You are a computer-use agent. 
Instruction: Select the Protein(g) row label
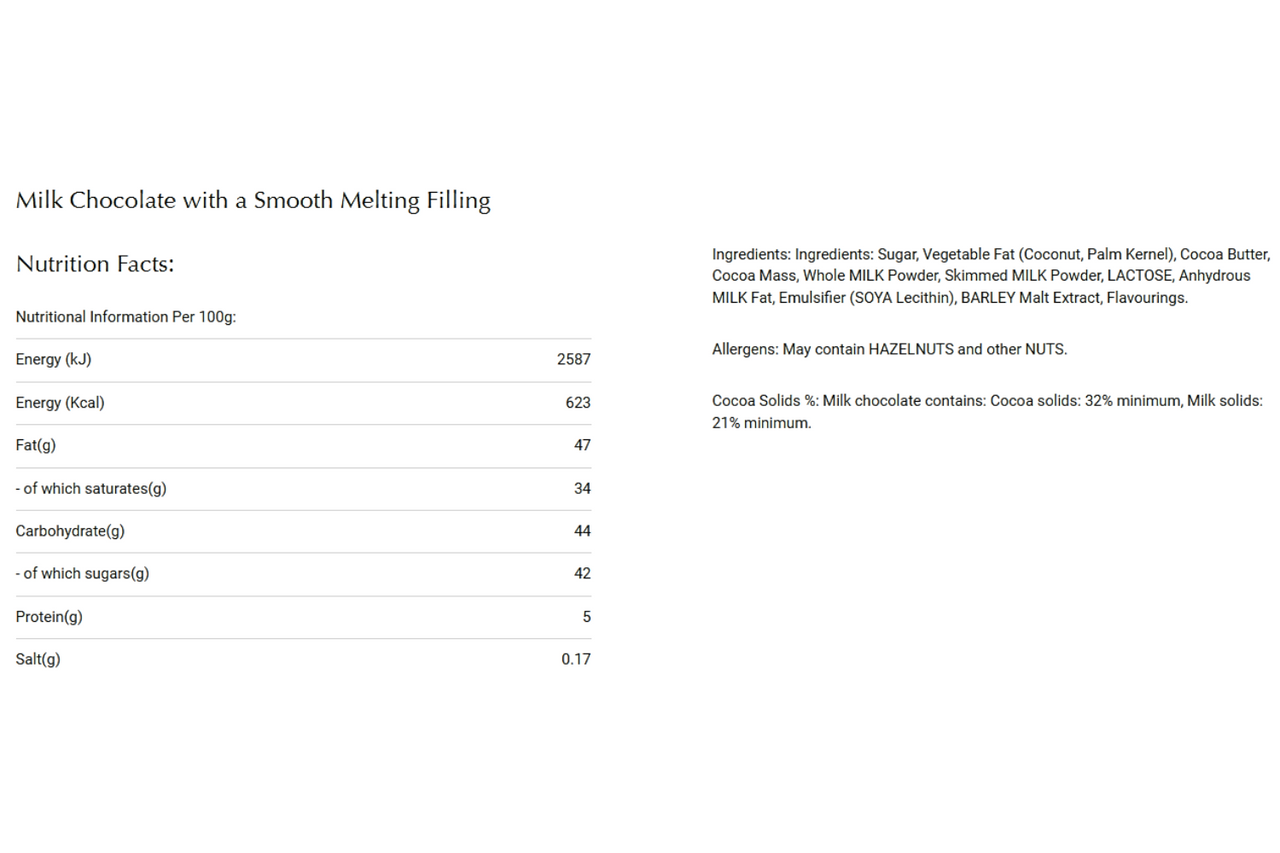(x=49, y=617)
